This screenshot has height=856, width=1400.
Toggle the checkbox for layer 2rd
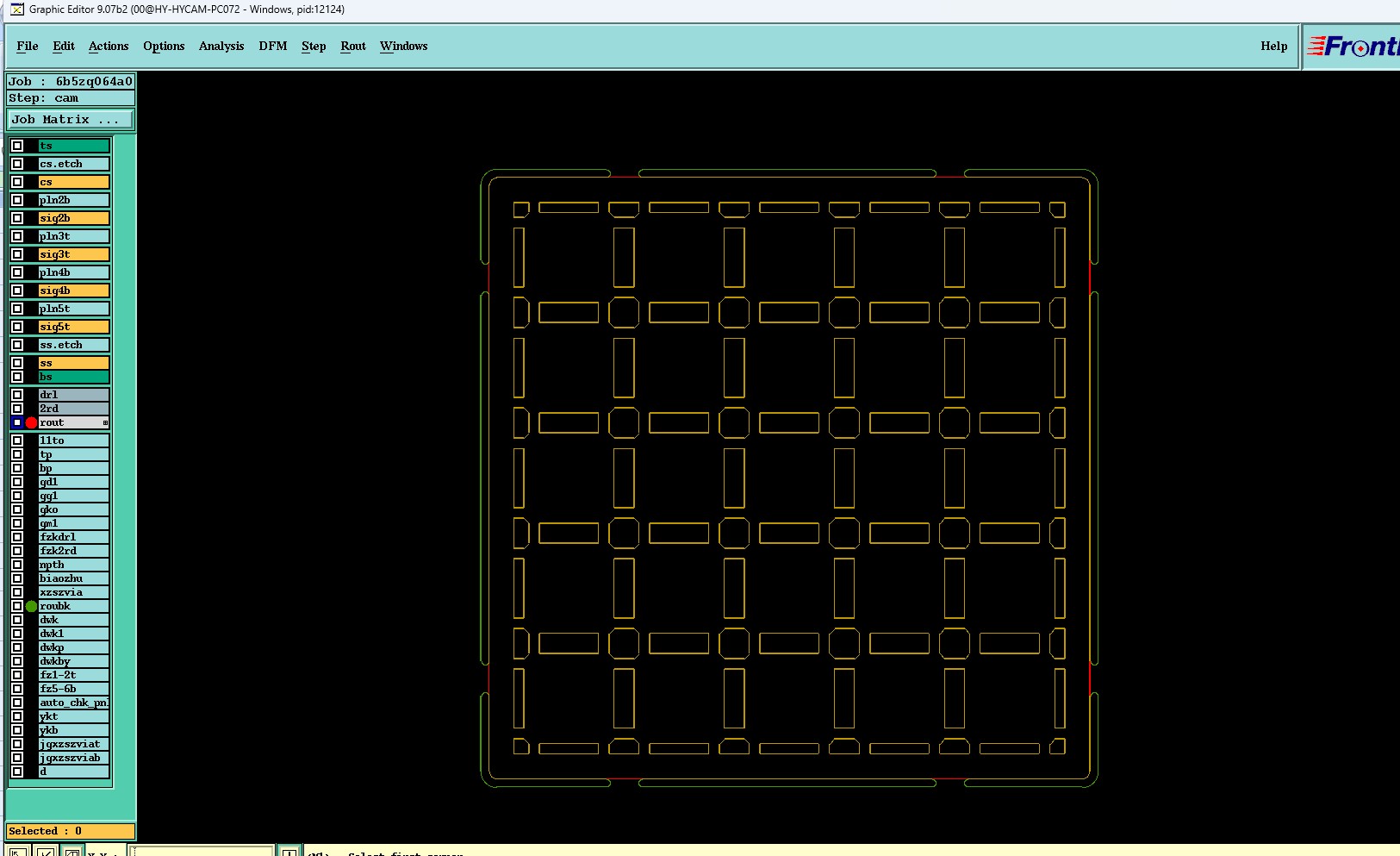point(17,409)
